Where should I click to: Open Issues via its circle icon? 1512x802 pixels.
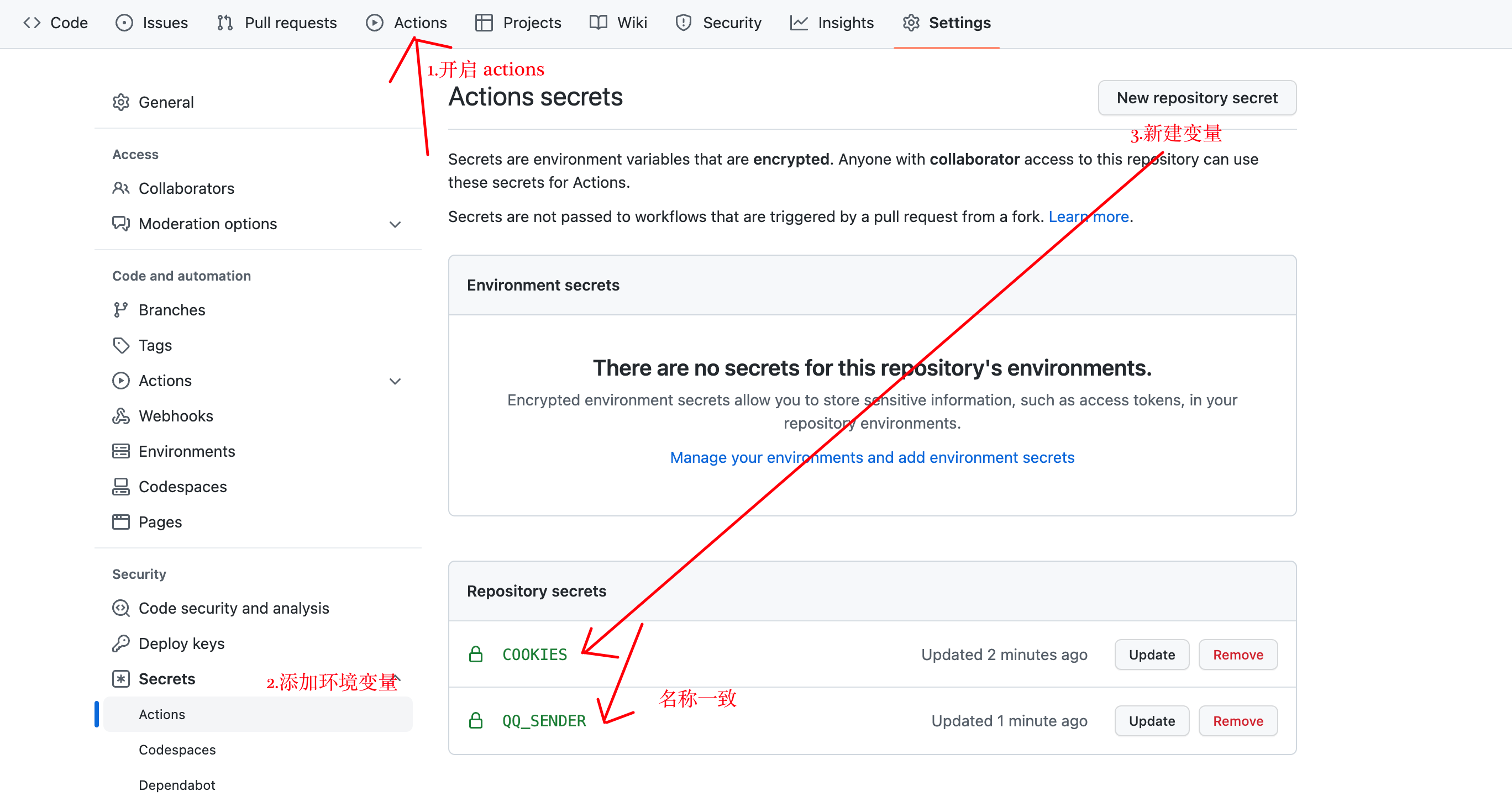(x=124, y=22)
